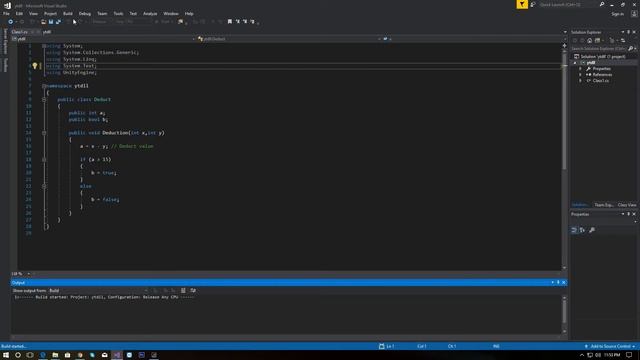The height and width of the screenshot is (360, 640).
Task: Open the ytdll.Deduct class navigation dropdown
Action: tap(289, 39)
